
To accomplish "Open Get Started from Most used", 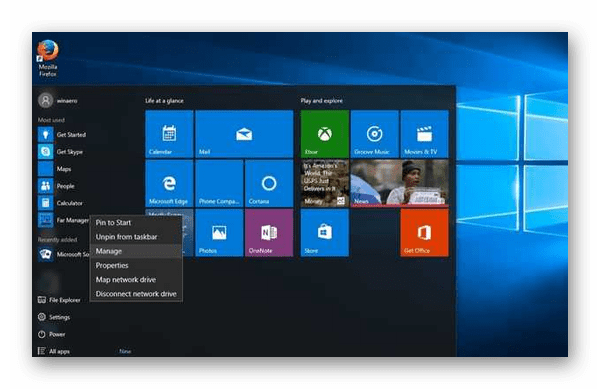I will point(62,135).
